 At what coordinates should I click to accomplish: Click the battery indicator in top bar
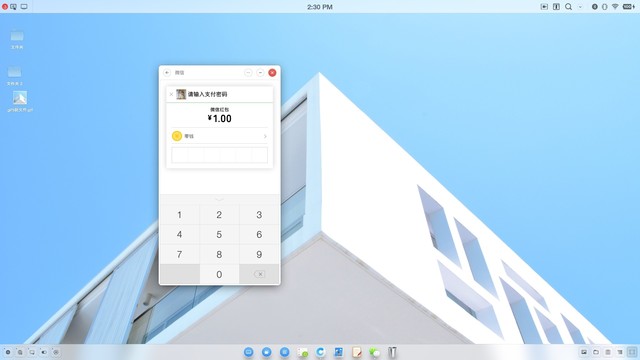(629, 7)
